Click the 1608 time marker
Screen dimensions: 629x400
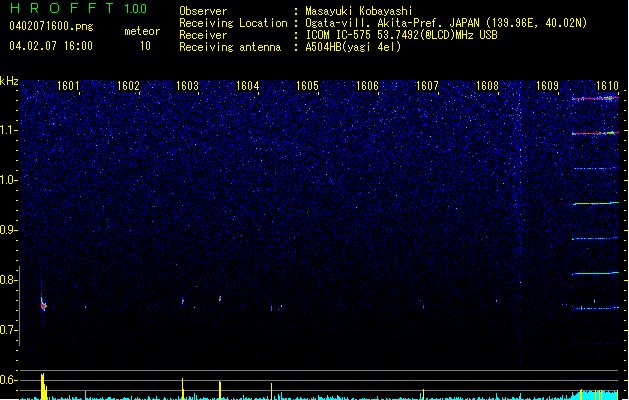[487, 86]
